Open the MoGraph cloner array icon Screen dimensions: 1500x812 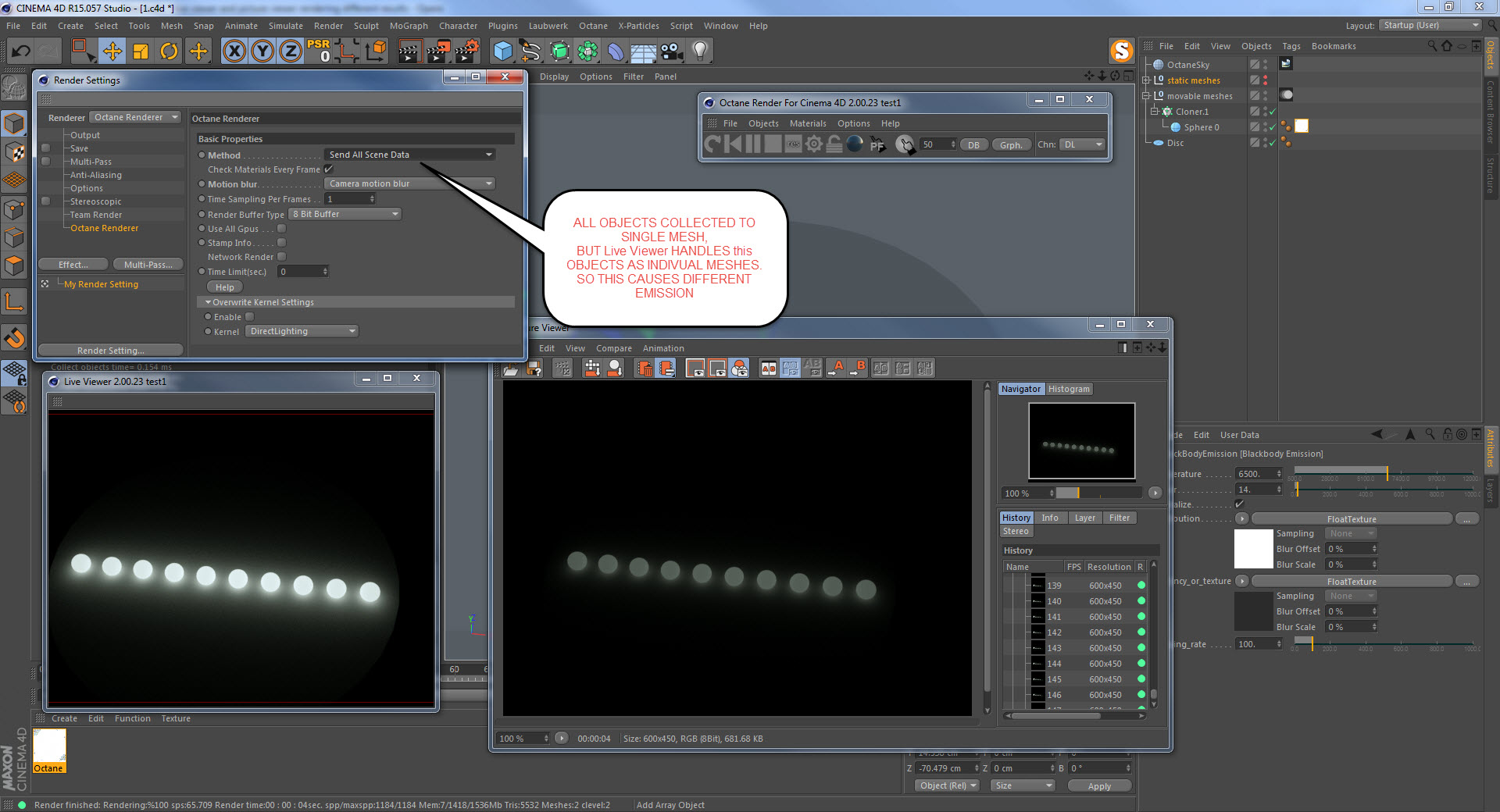coord(587,52)
